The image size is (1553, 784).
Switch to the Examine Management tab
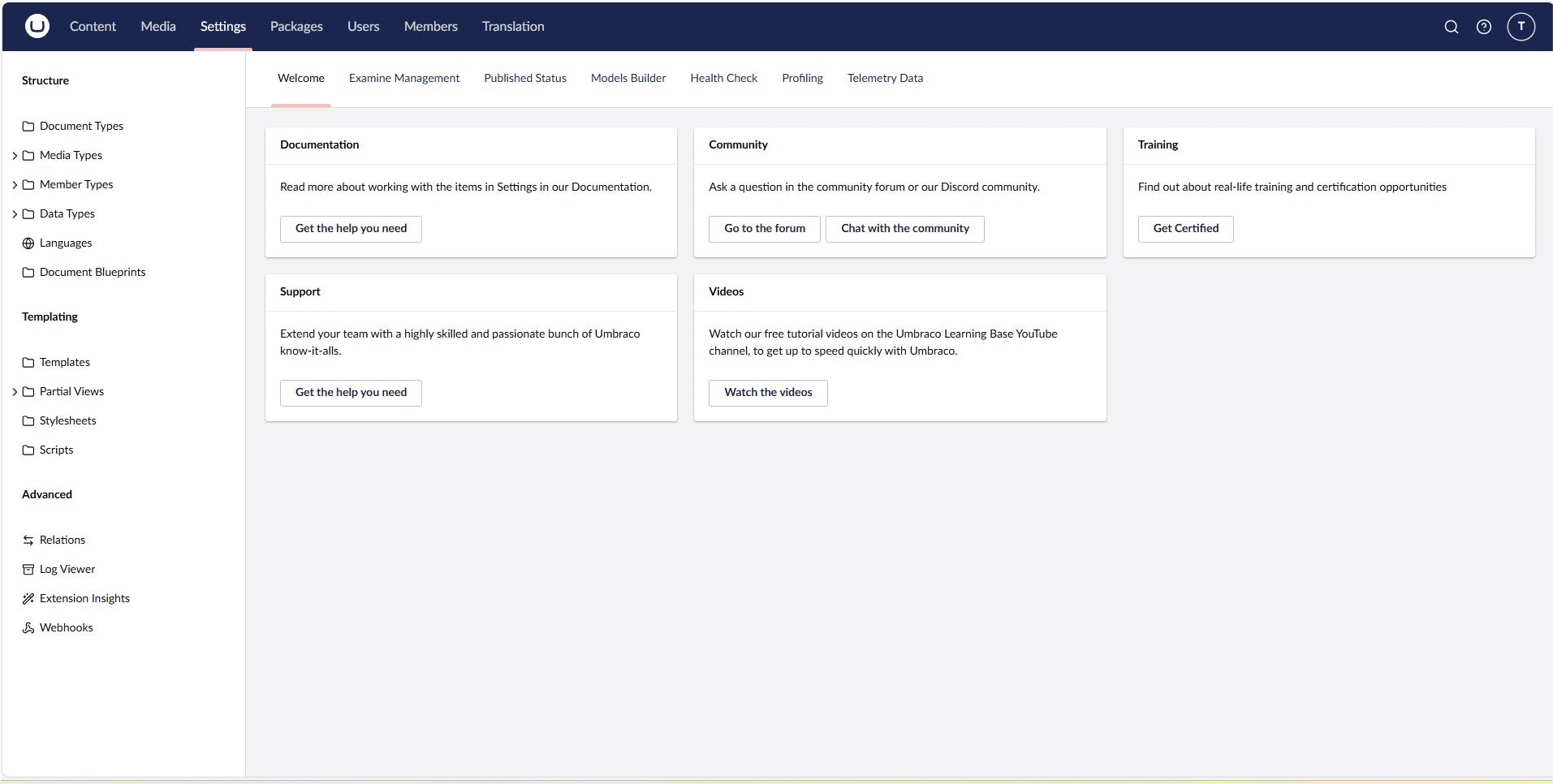tap(403, 78)
